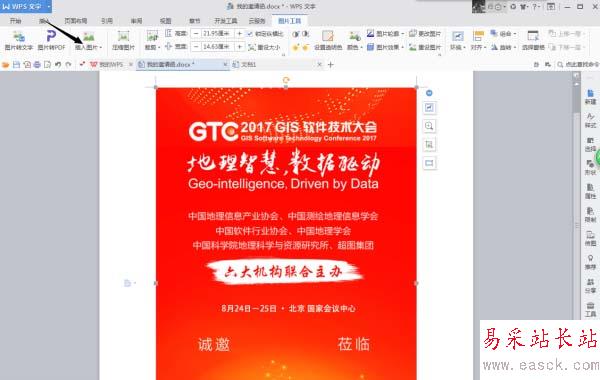
Task: Click the redo arrow icon
Action: 68,65
